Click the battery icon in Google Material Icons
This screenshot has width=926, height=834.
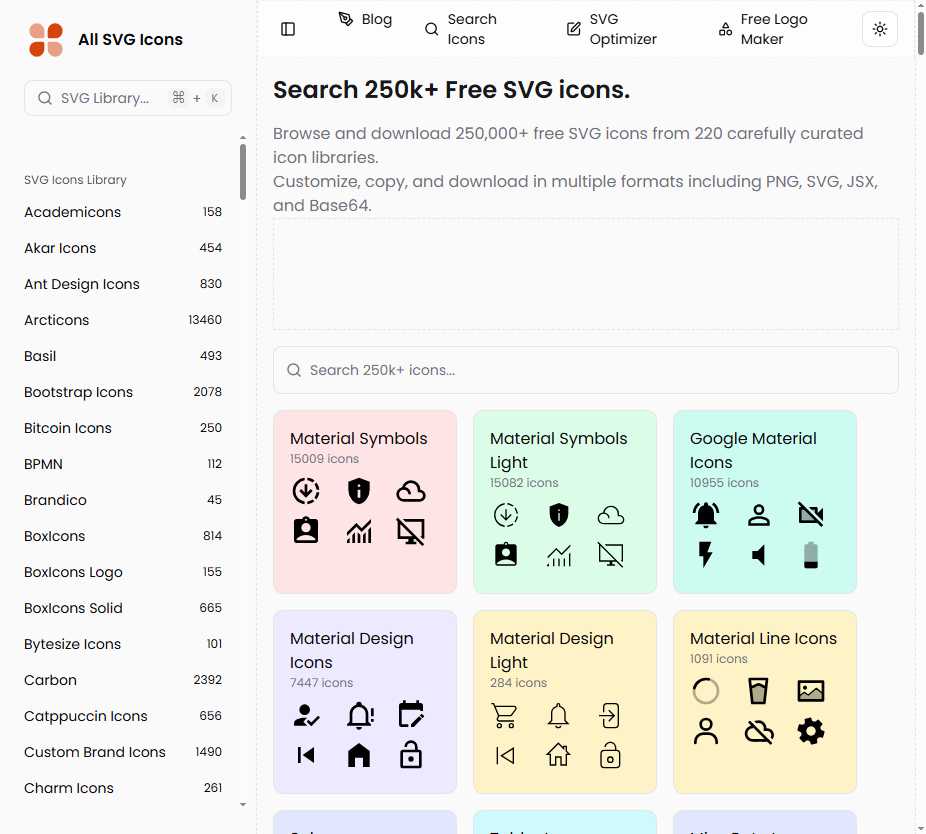(x=811, y=555)
